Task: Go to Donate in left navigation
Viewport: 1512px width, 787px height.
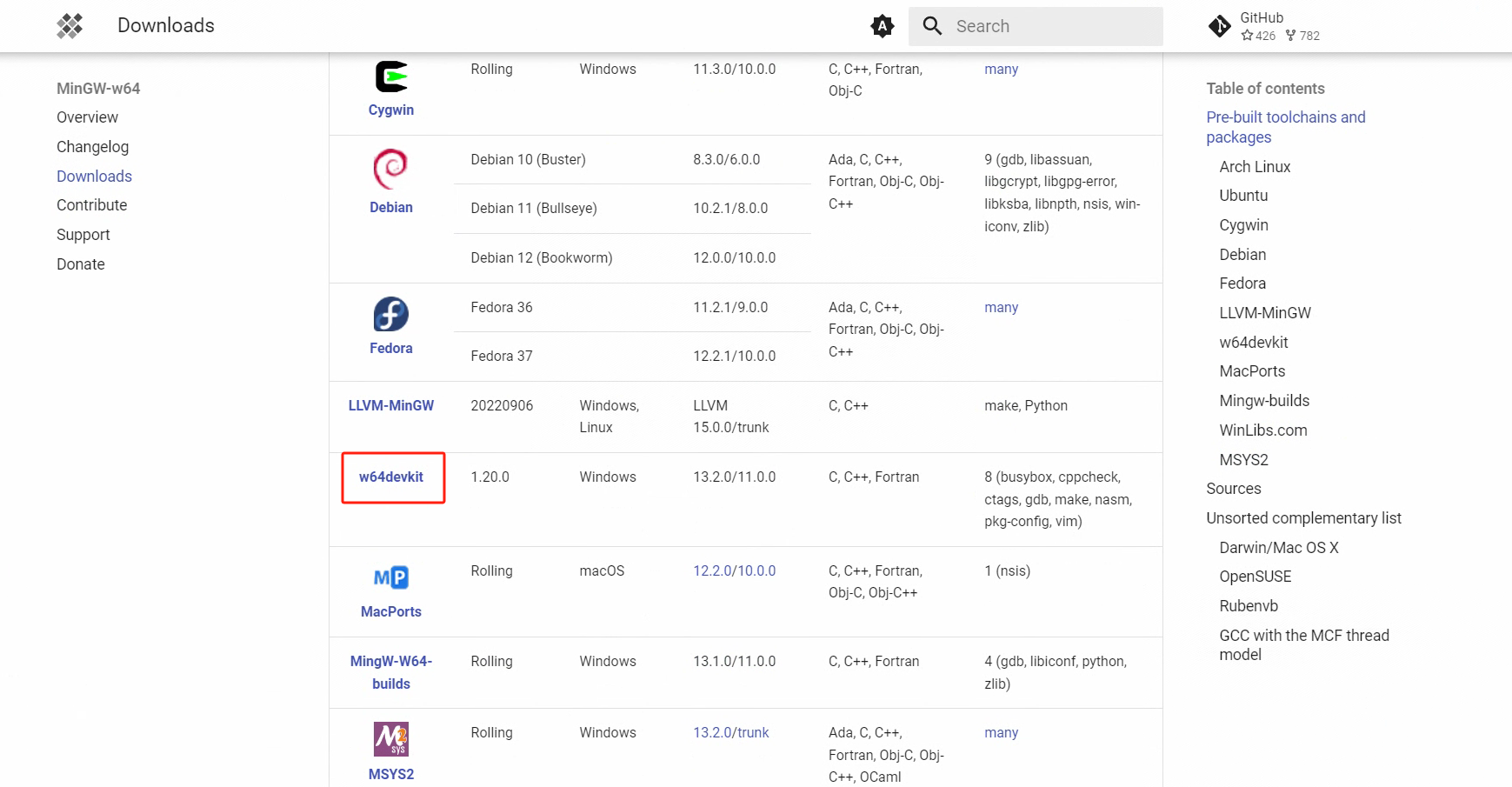Action: [80, 264]
